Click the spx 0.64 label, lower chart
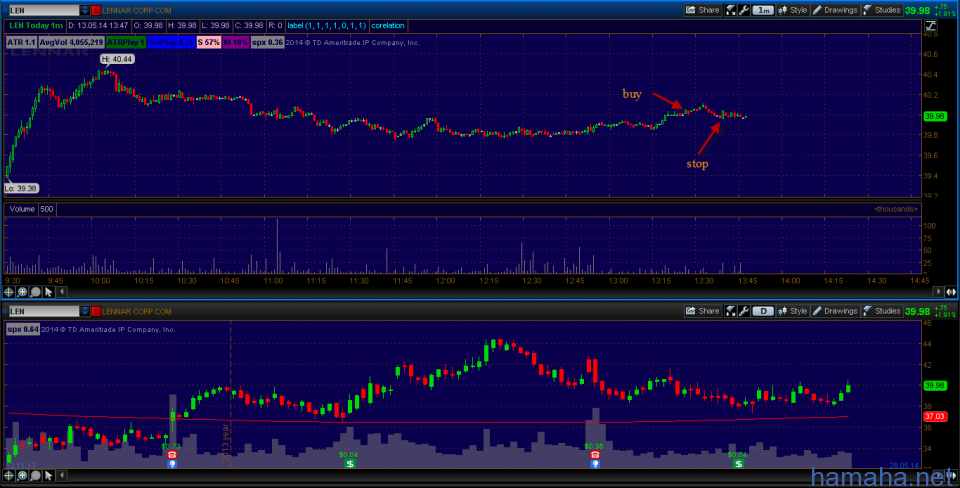 (23, 329)
